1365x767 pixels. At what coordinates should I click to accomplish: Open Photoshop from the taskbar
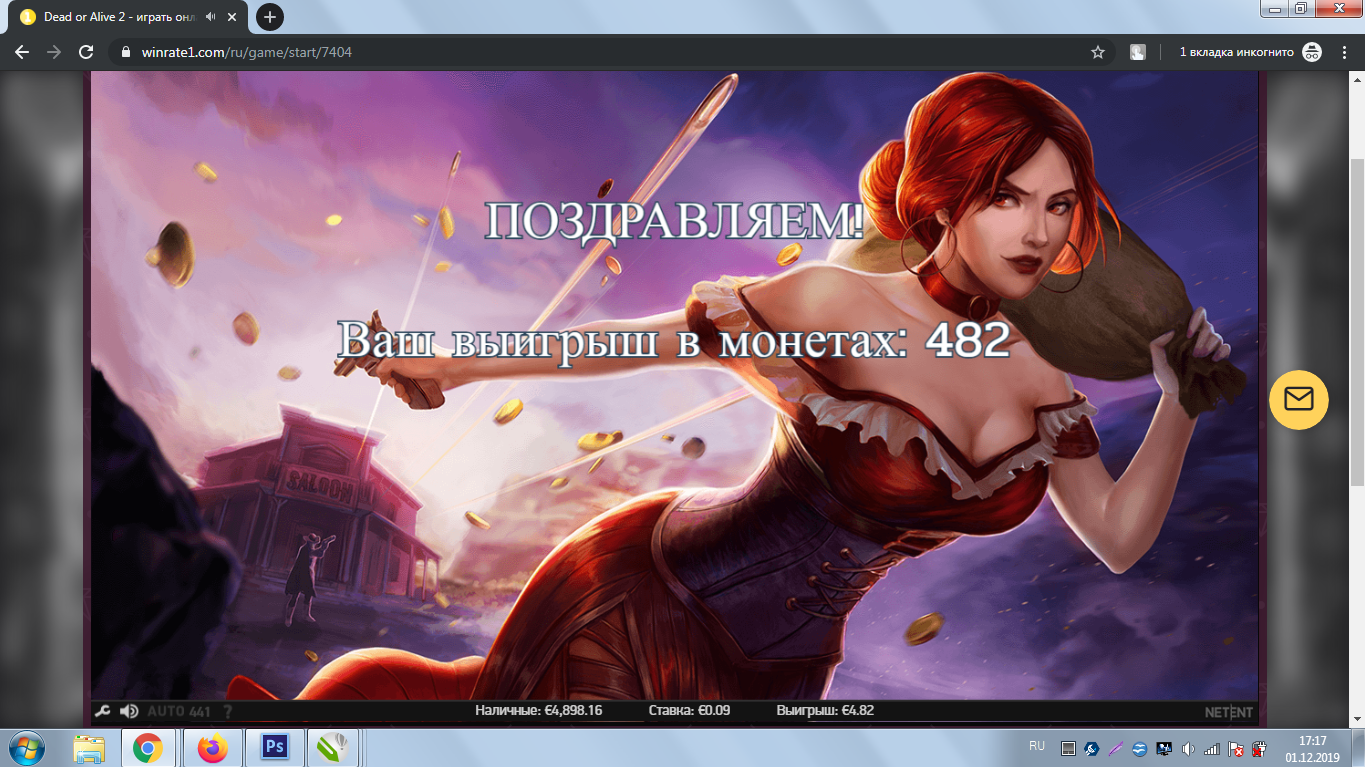[x=273, y=747]
